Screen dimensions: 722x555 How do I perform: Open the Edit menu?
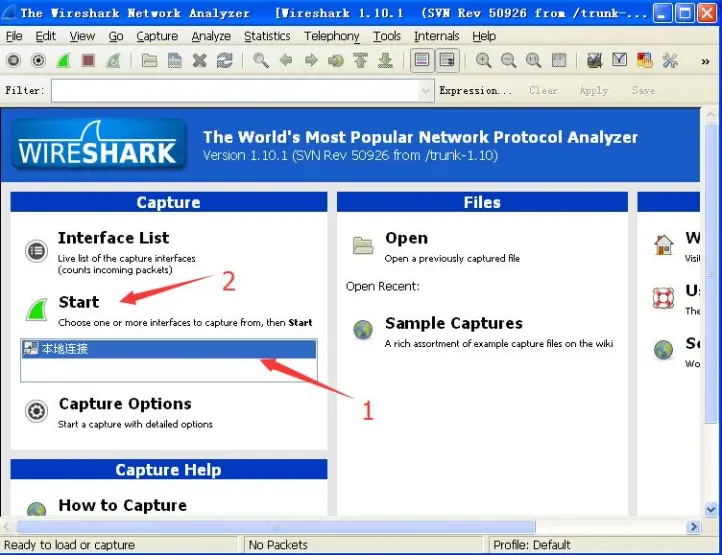click(46, 36)
